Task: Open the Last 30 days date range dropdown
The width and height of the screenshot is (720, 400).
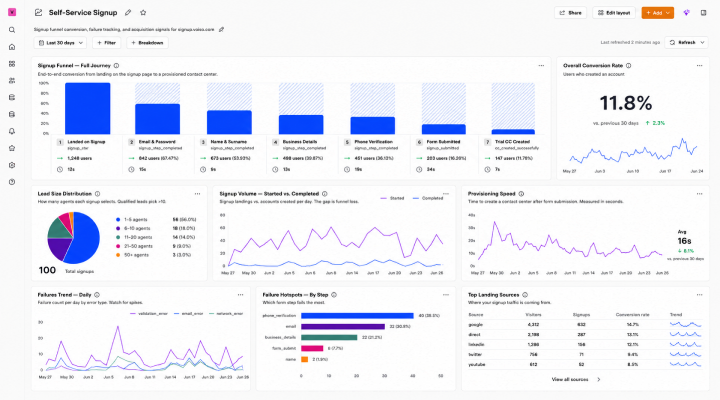Action: [60, 43]
